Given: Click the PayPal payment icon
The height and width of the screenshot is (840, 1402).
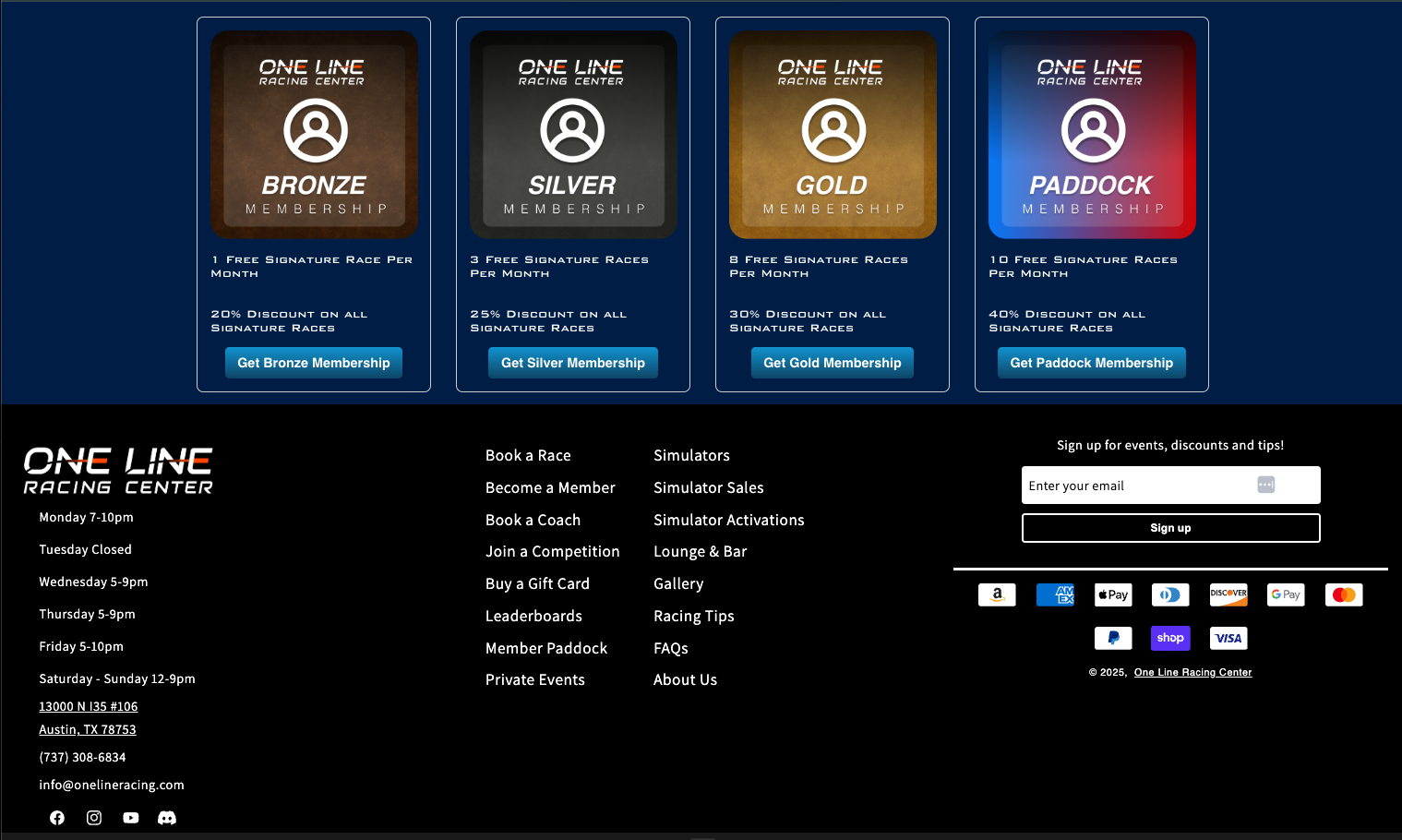Looking at the screenshot, I should tap(1113, 638).
